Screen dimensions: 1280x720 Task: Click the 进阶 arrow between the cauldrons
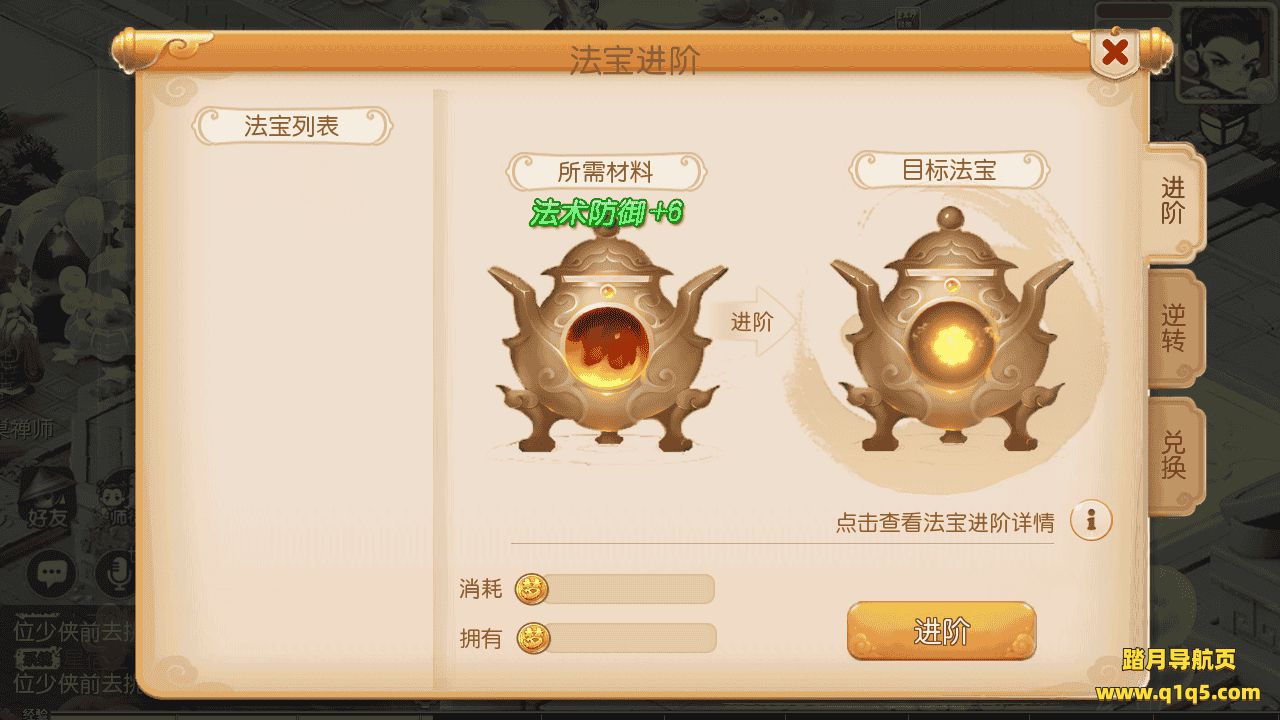pos(757,322)
